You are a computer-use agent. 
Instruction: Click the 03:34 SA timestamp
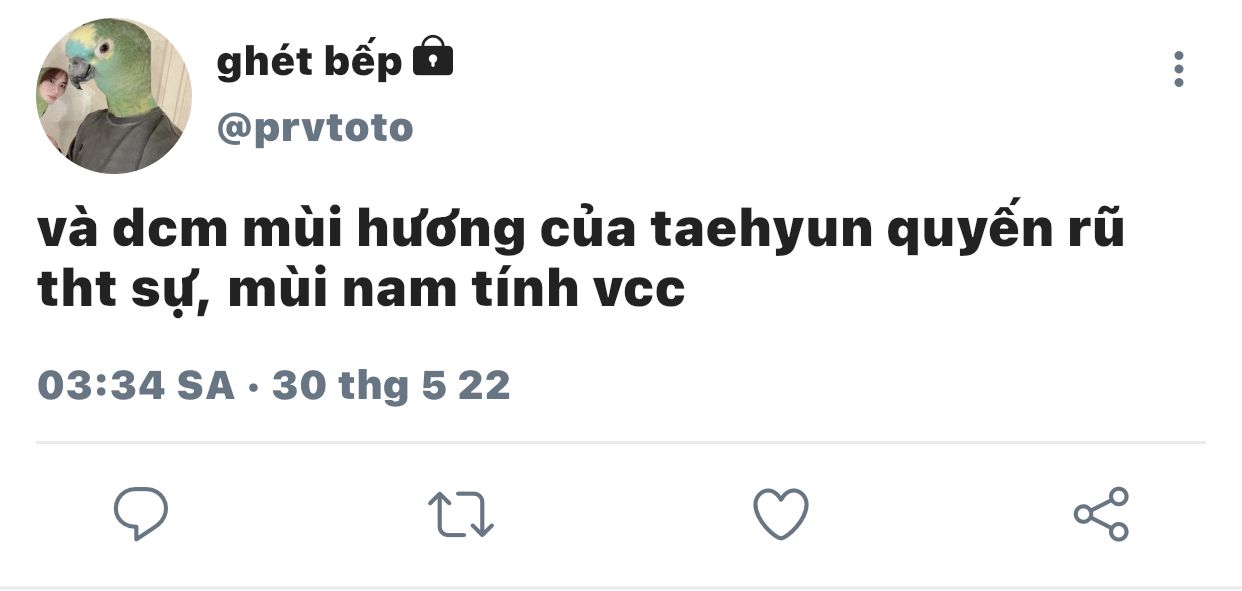pos(136,385)
